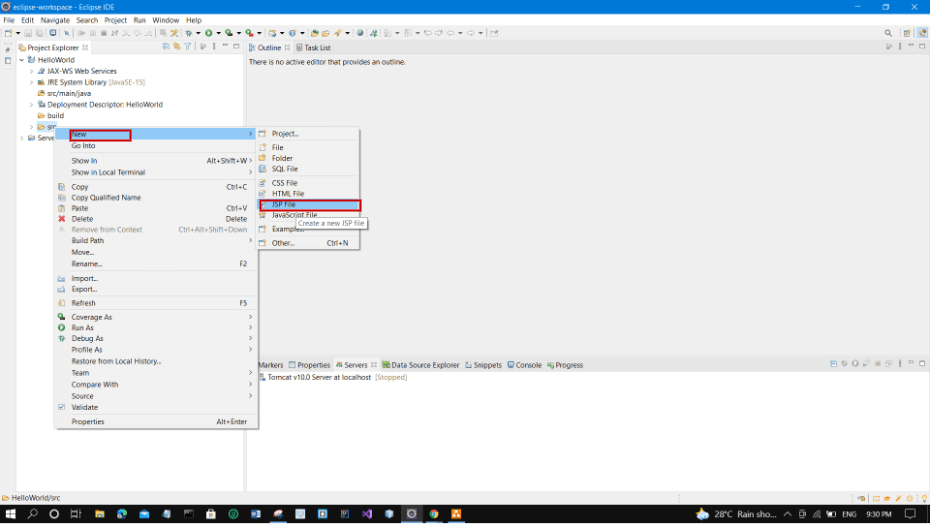931x525 pixels.
Task: Click the Coverage run toolbar icon
Action: click(228, 33)
